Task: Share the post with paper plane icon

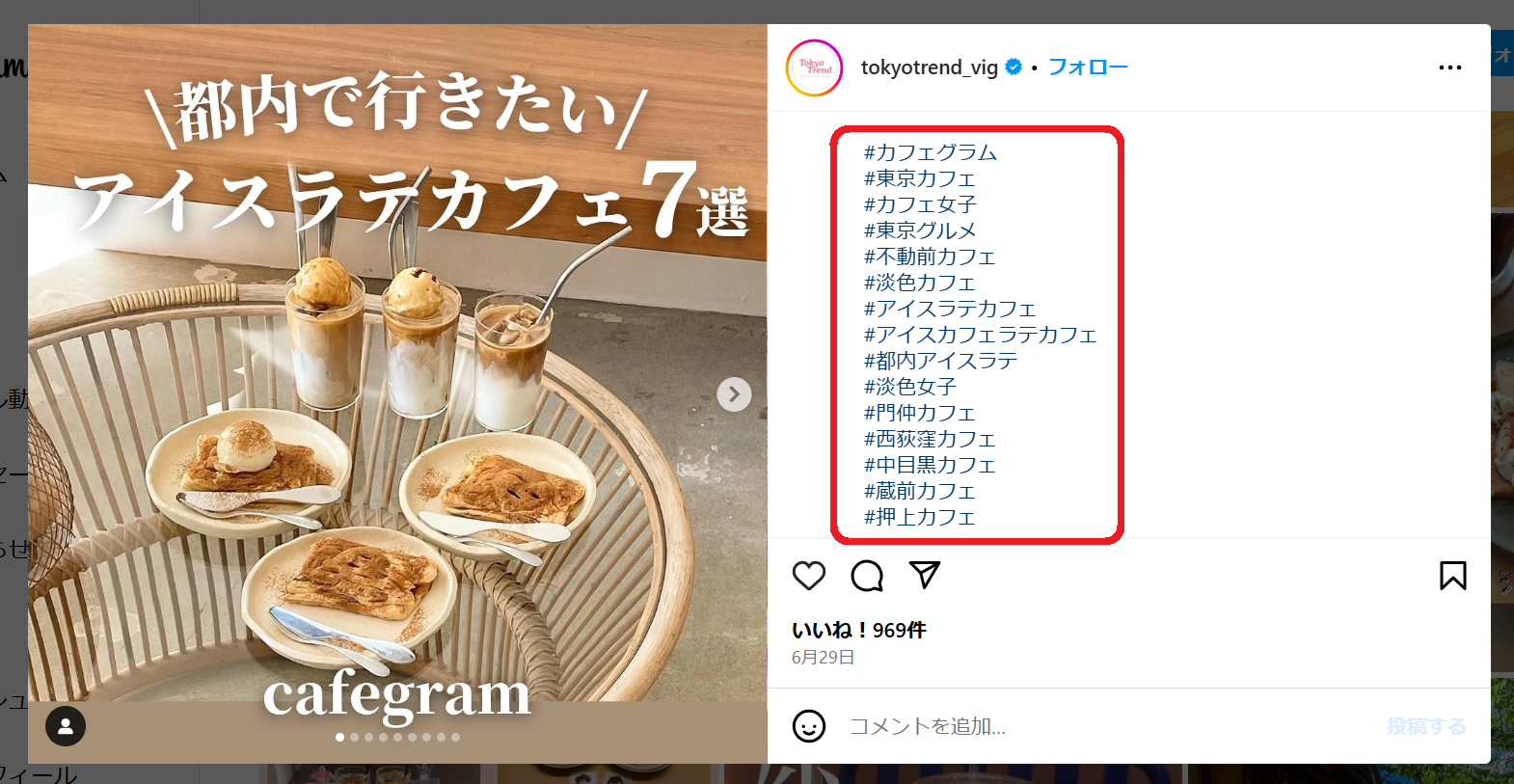Action: 925,575
